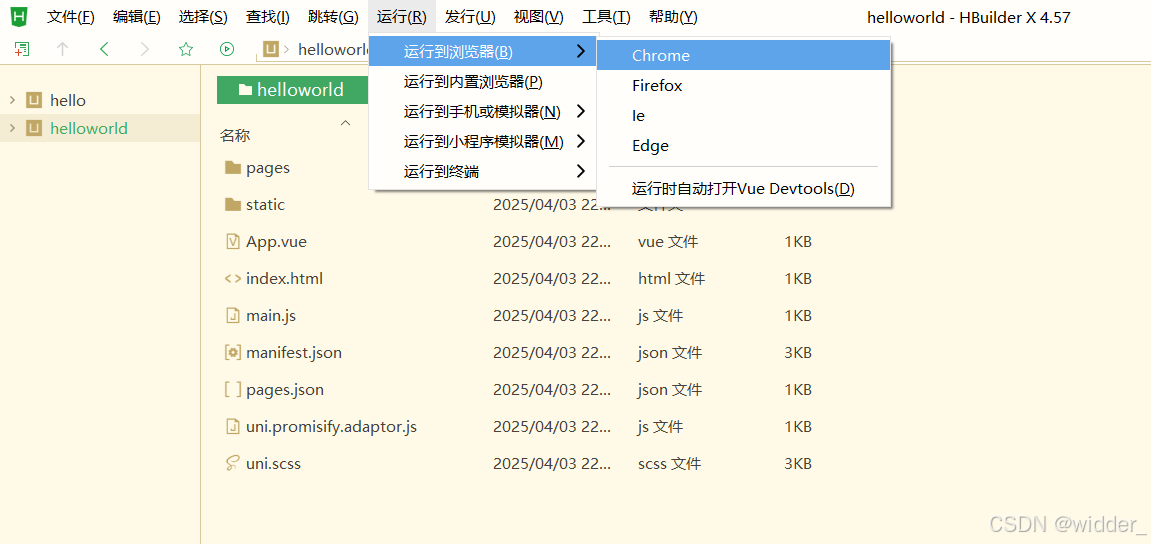Click the breadcrumb project icon
Image resolution: width=1151 pixels, height=544 pixels.
272,49
